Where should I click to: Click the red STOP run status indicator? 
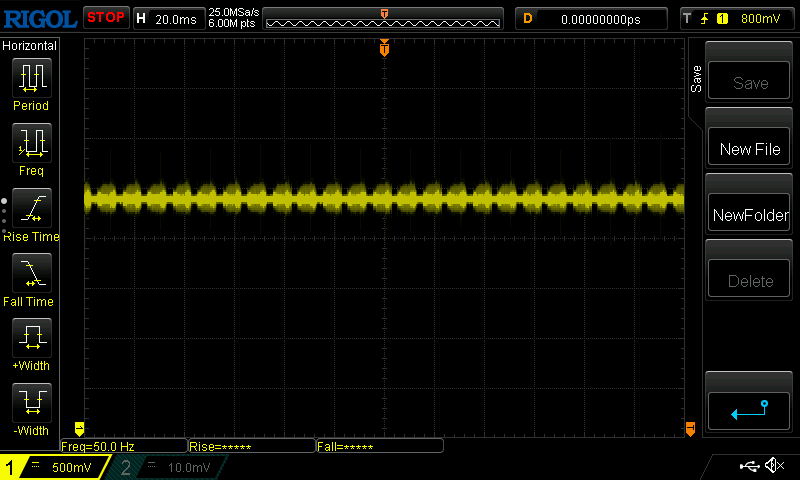point(106,17)
